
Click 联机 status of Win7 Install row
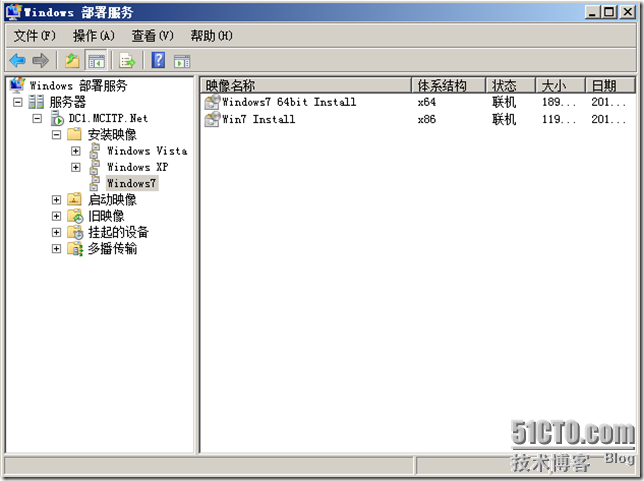pyautogui.click(x=504, y=119)
